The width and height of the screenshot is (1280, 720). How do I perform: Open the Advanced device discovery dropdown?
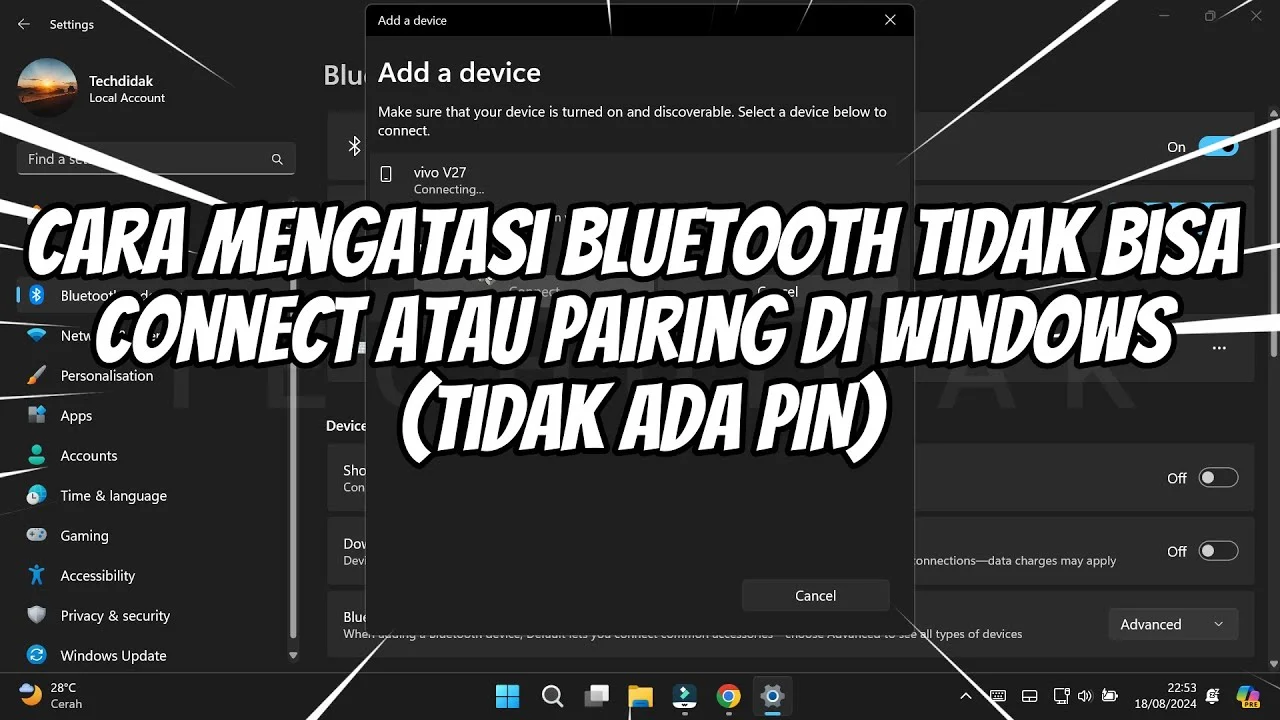click(1173, 624)
